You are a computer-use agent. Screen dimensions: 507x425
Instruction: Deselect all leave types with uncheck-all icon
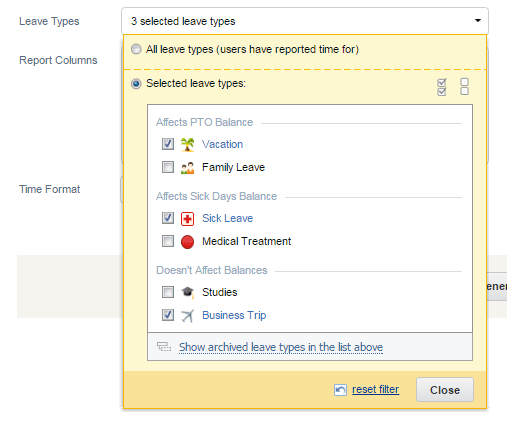(464, 87)
